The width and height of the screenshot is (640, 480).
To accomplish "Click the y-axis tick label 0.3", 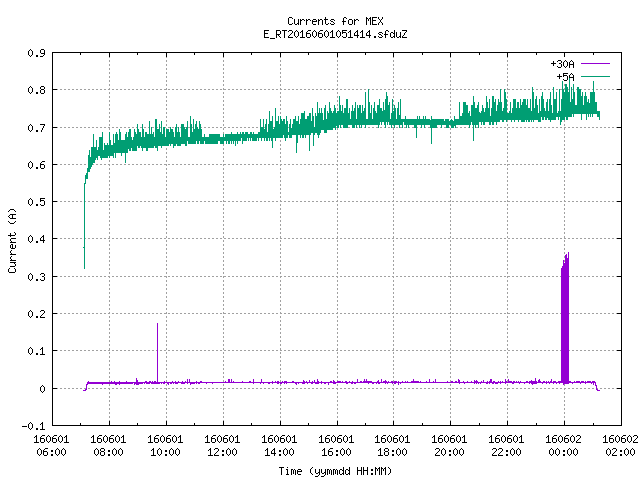I will point(36,277).
